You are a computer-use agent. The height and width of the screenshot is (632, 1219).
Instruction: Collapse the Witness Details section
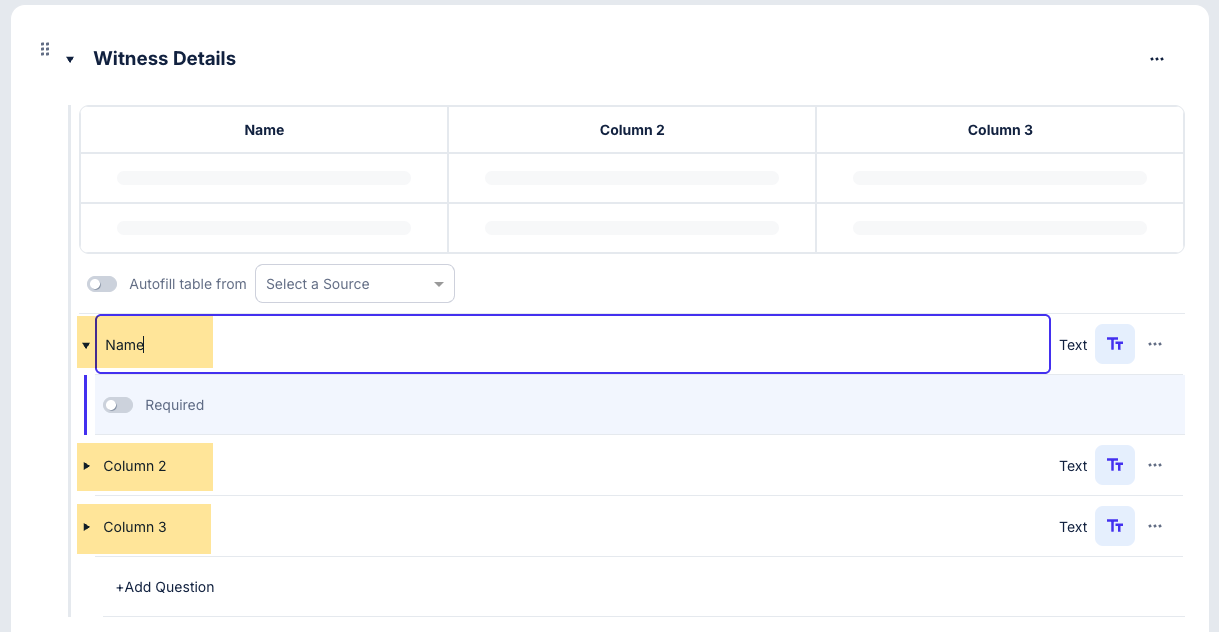70,60
